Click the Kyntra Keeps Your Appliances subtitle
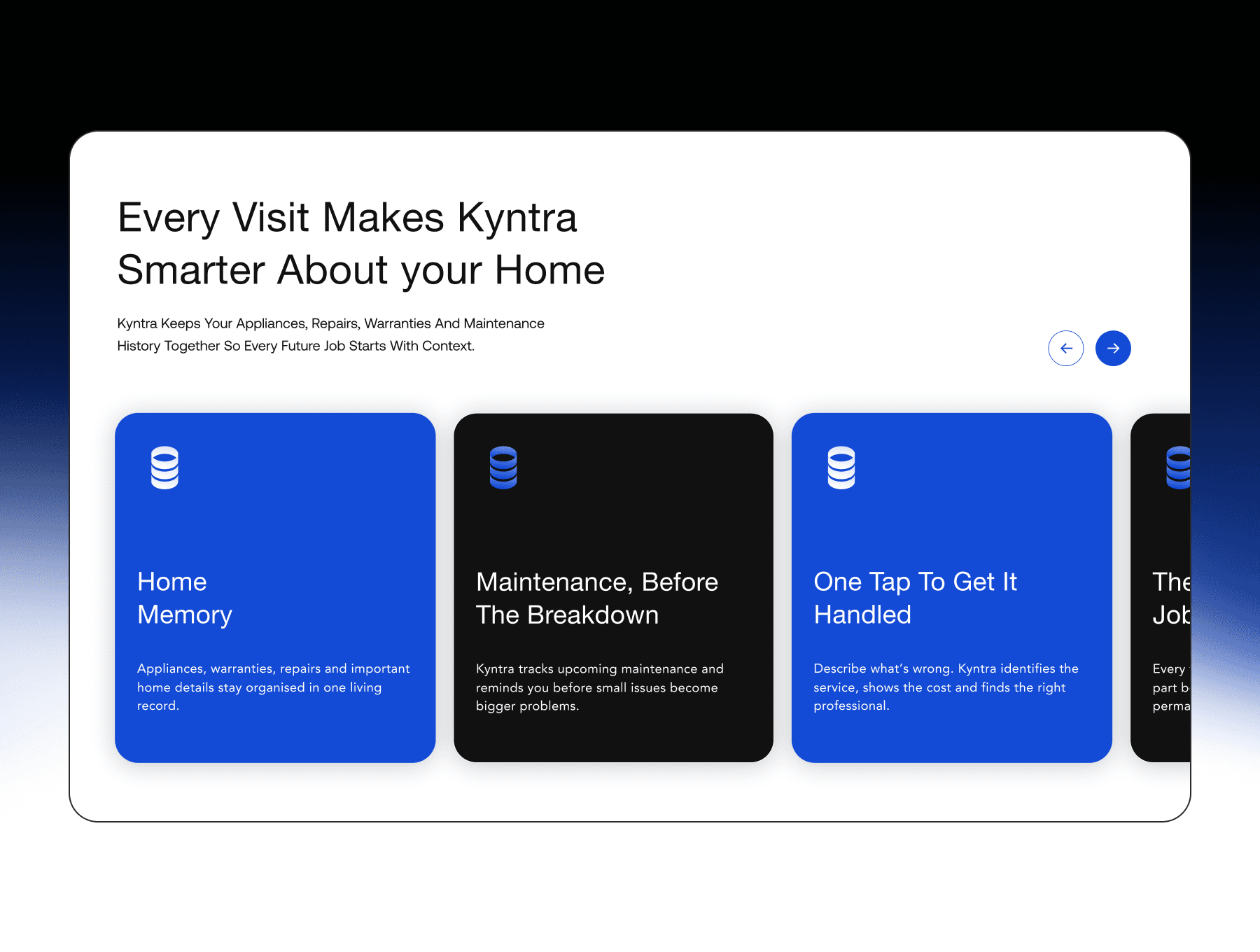Viewport: 1260px width, 952px height. tap(330, 335)
